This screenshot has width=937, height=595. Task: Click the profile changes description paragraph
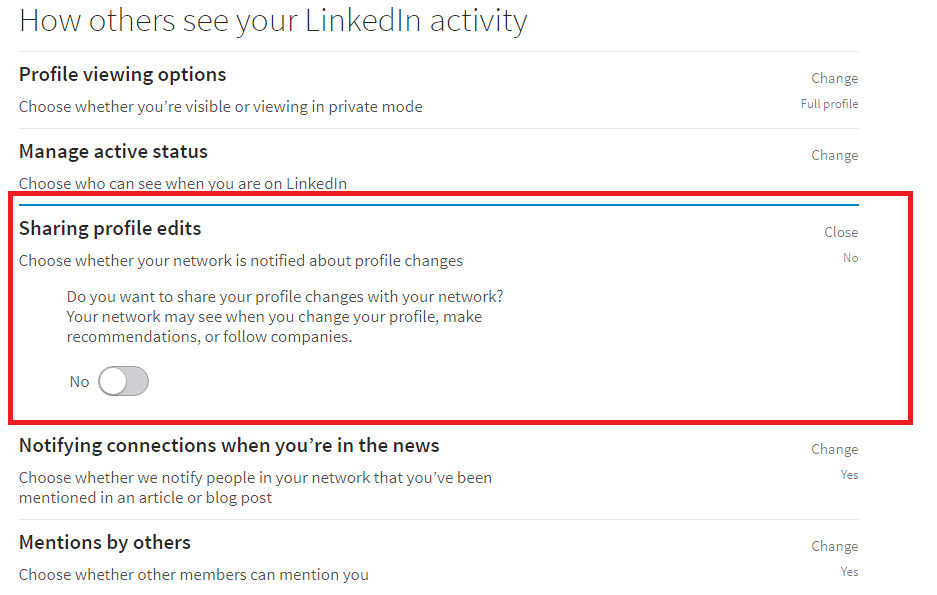283,316
